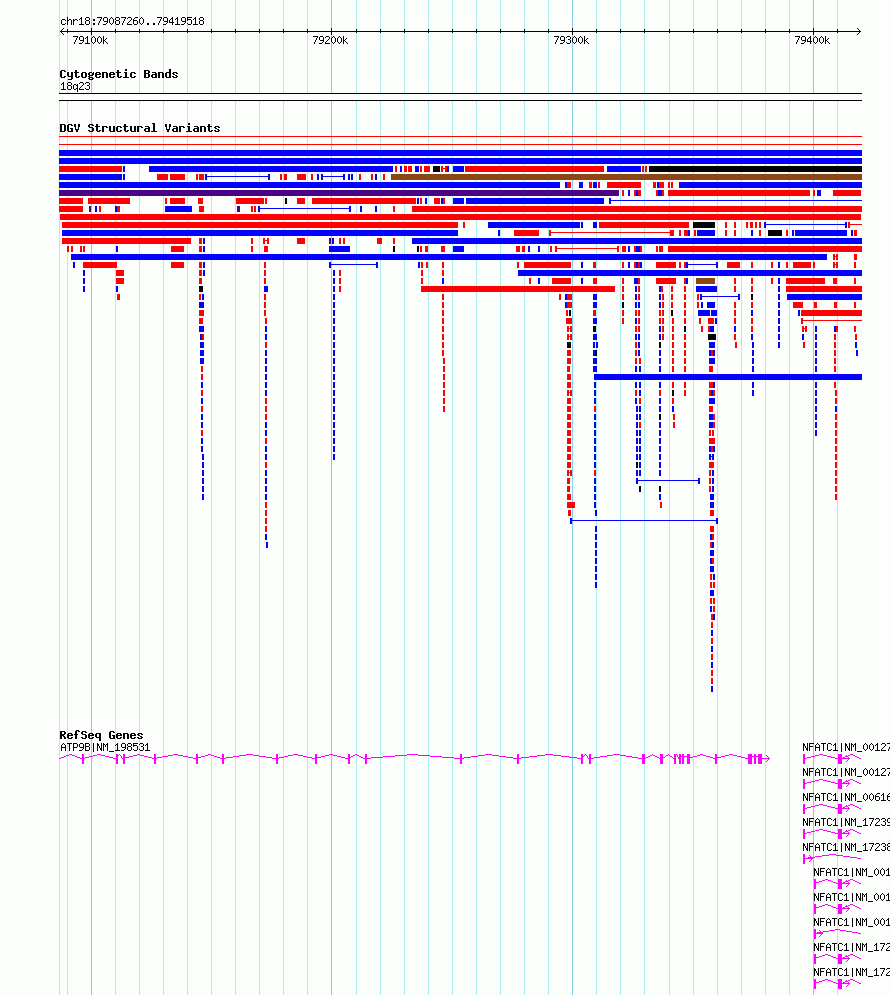The image size is (890, 995).
Task: Select the ATP9B gene model glyph
Action: [x=414, y=758]
